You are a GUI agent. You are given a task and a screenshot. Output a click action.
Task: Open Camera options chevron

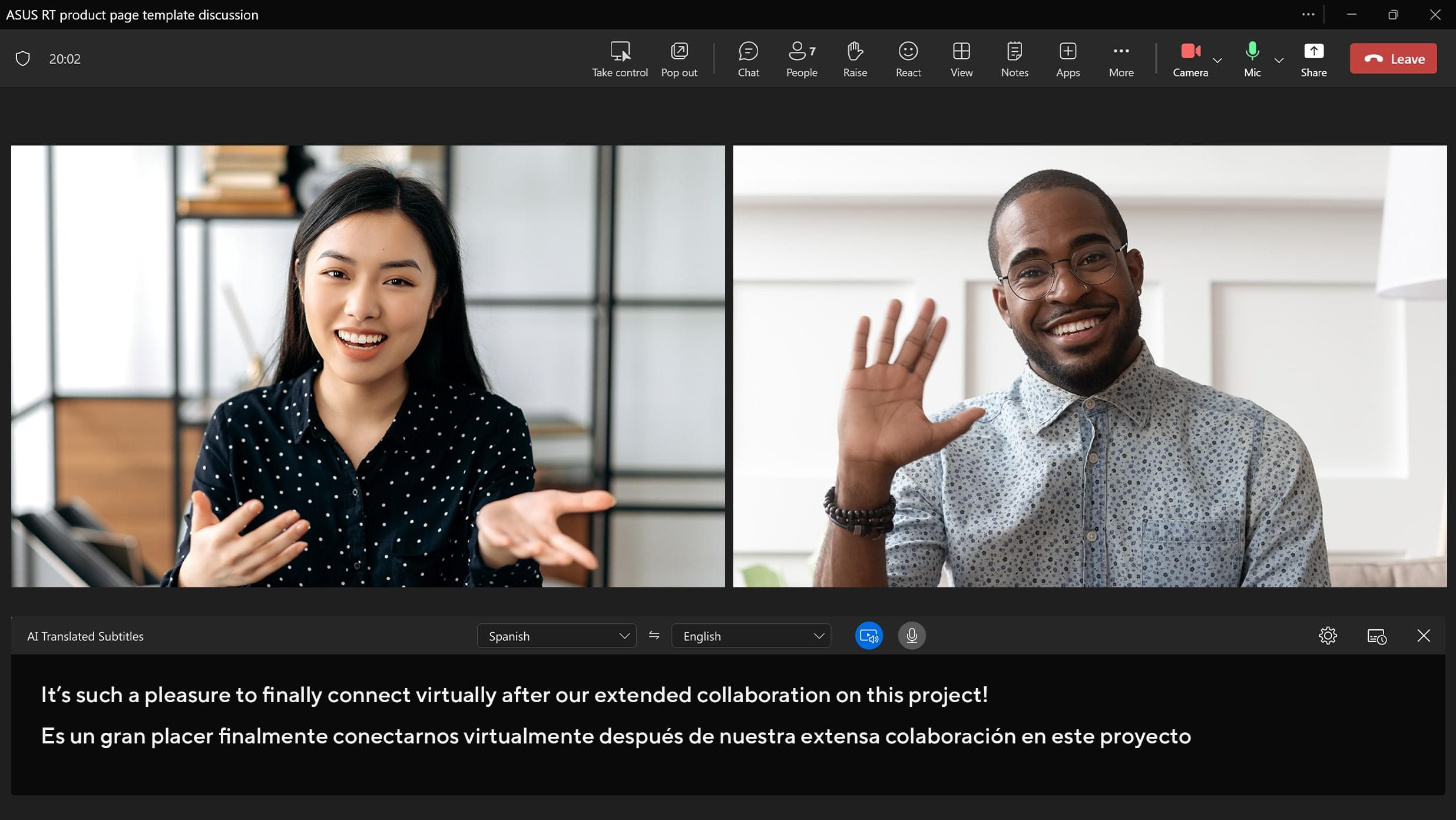[x=1217, y=60]
